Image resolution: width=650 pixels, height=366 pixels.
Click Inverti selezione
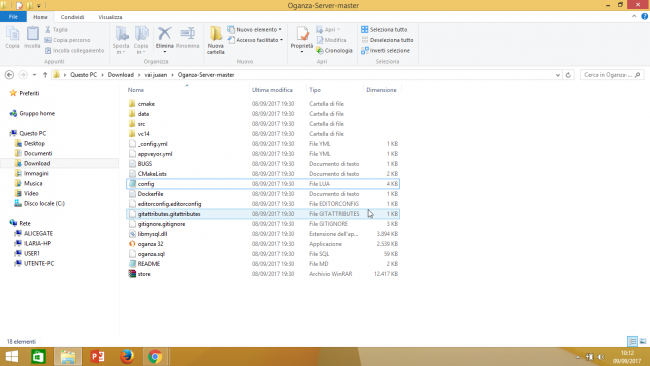click(x=385, y=51)
